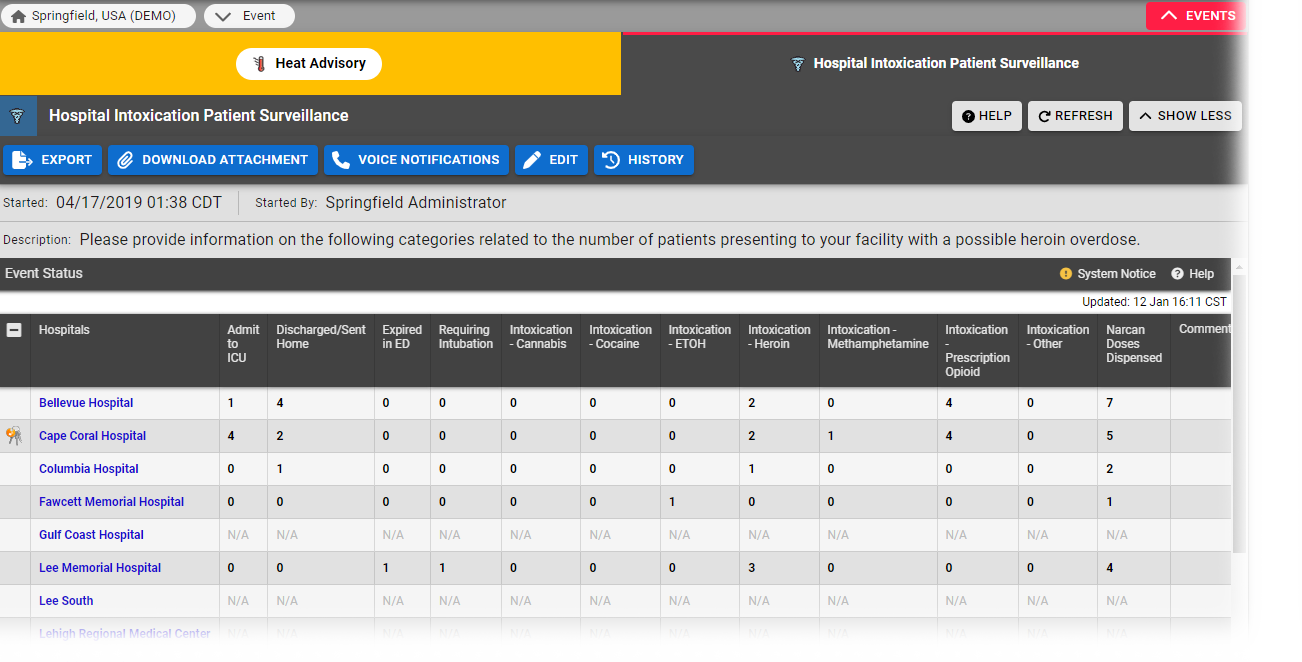Click the Help question mark in Event Status bar
Viewport: 1302px width, 662px height.
[x=1177, y=274]
